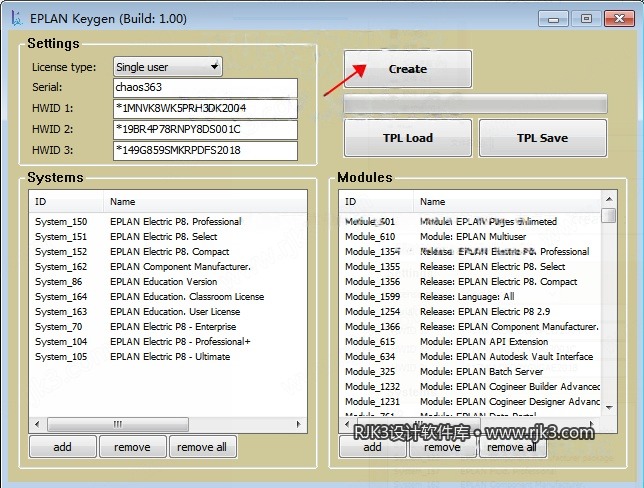Select System_164 Education Classroom License
This screenshot has height=488, width=644.
pos(168,297)
